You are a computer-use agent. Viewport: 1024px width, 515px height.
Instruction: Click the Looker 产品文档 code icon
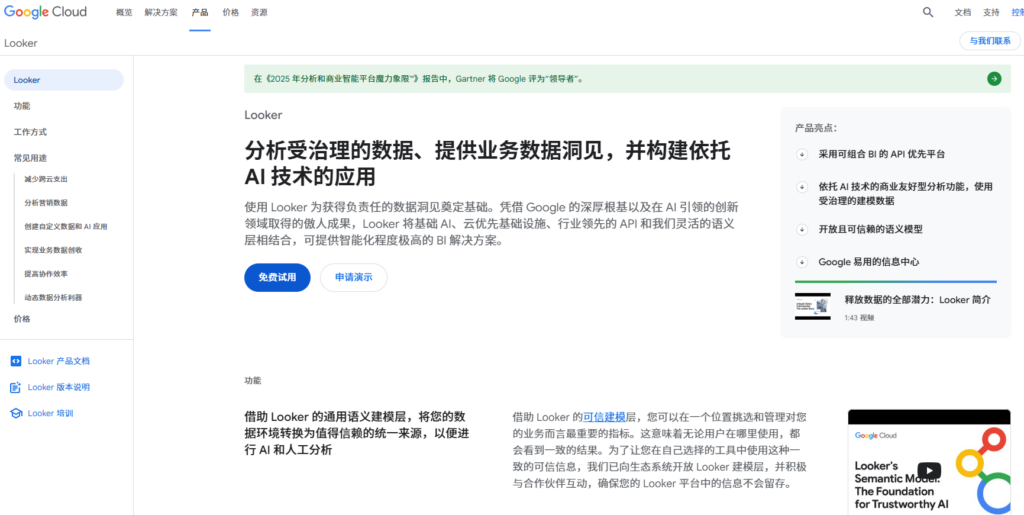tap(15, 361)
